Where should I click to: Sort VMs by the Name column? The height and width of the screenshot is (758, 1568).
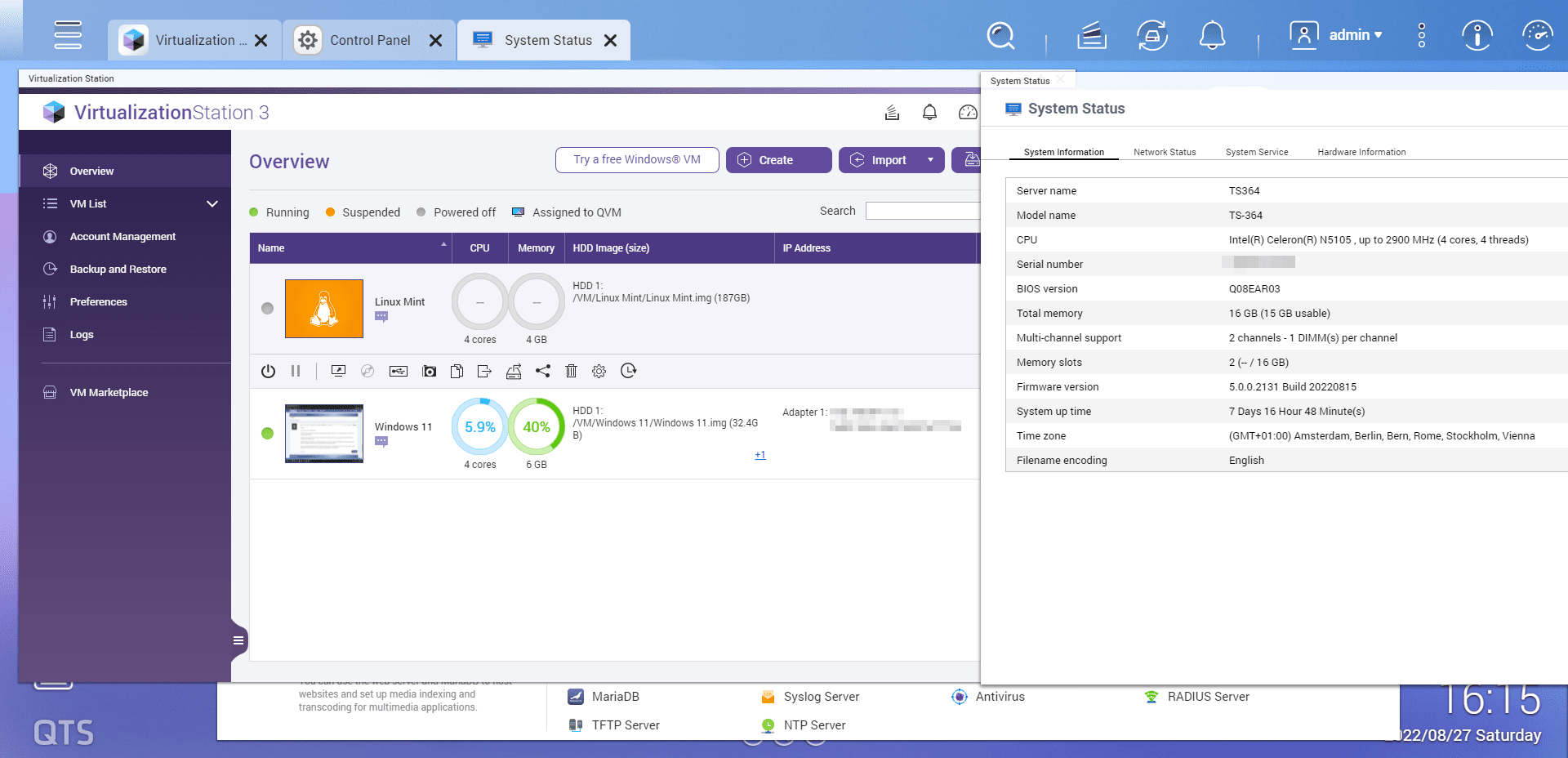[x=351, y=248]
